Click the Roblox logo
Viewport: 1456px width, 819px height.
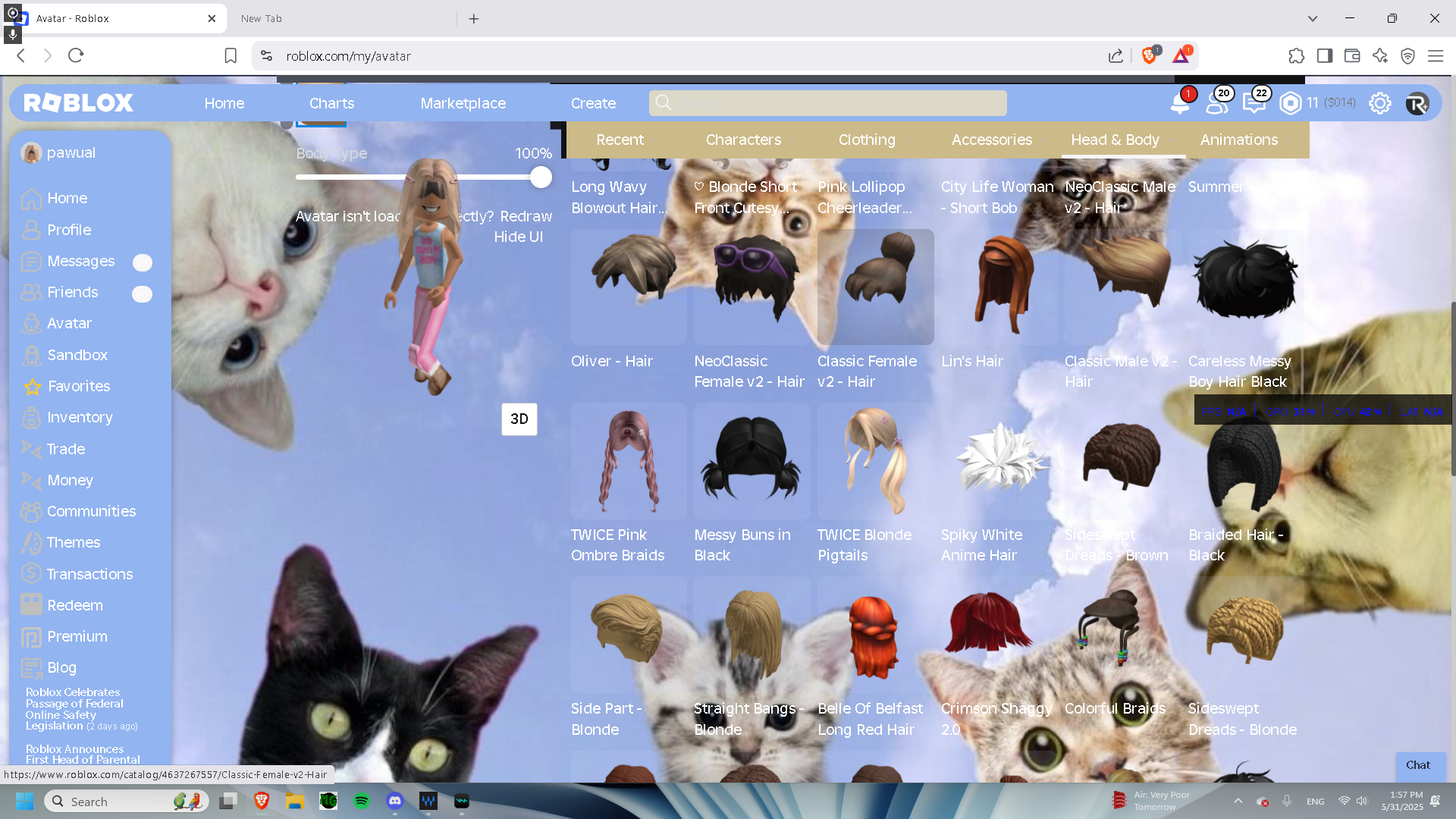[78, 103]
